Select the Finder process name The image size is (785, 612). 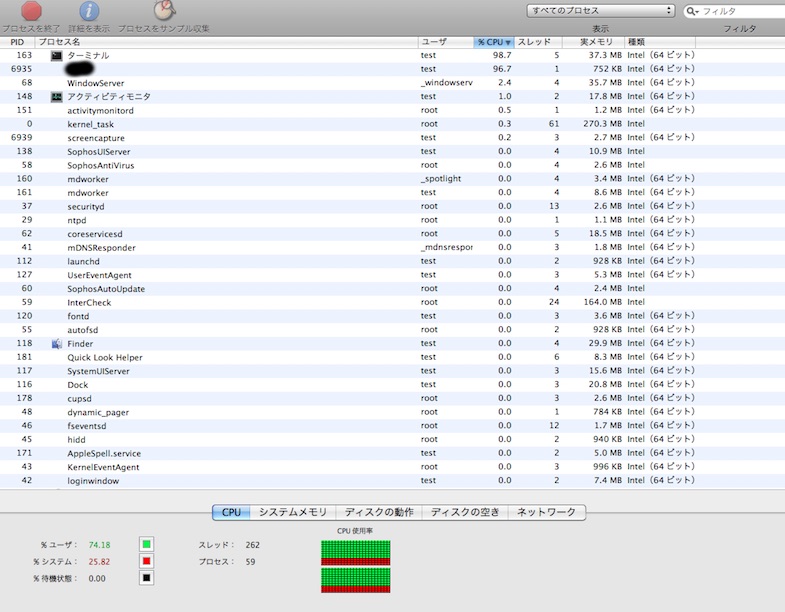80,344
